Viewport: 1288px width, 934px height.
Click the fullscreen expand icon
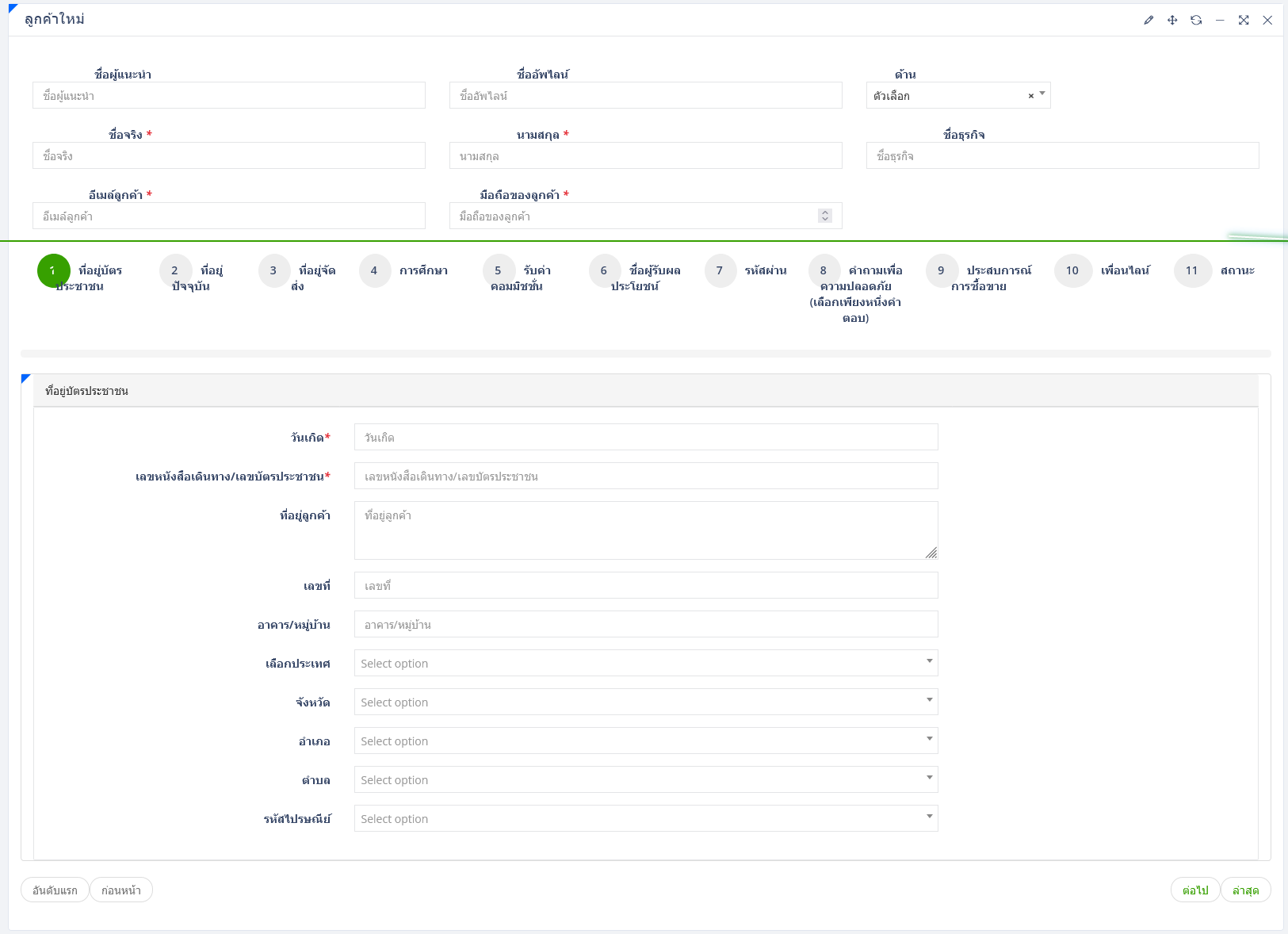[1244, 21]
